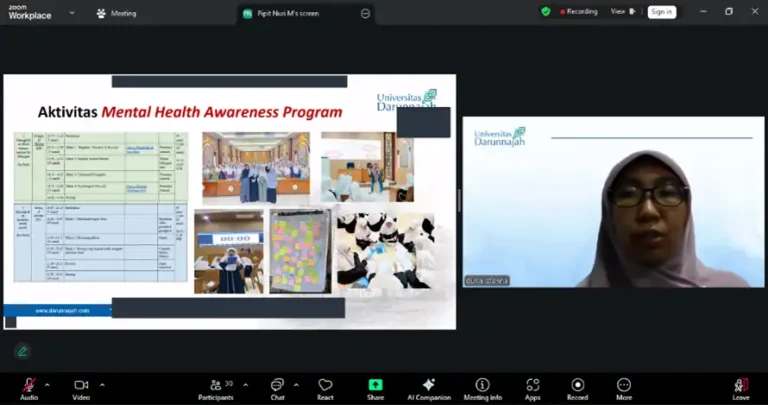Select the Meeting tab
The height and width of the screenshot is (405, 768).
117,13
